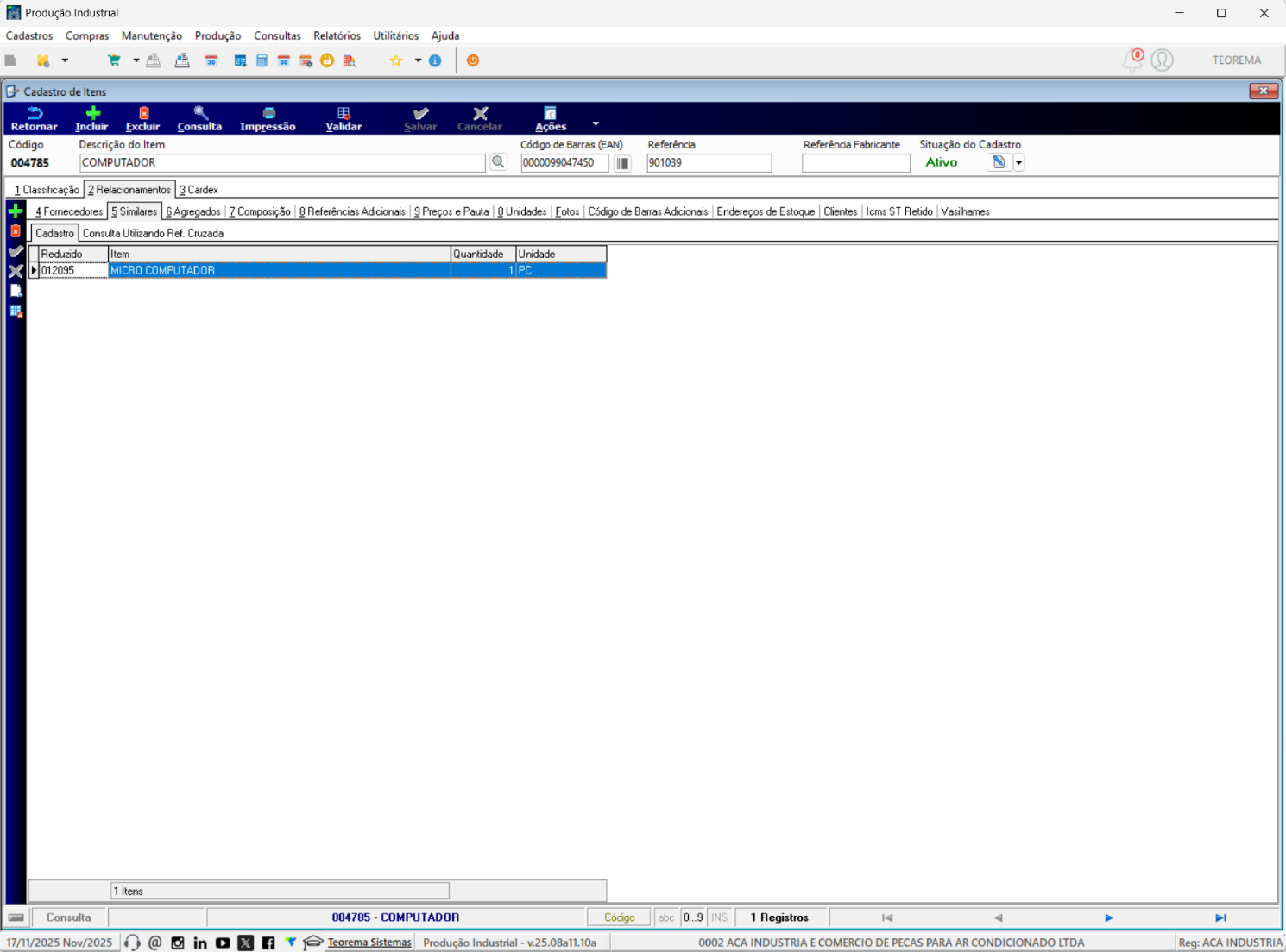This screenshot has height=952, width=1286.
Task: Select the MICRO COMPUTADOR cell
Action: (279, 270)
